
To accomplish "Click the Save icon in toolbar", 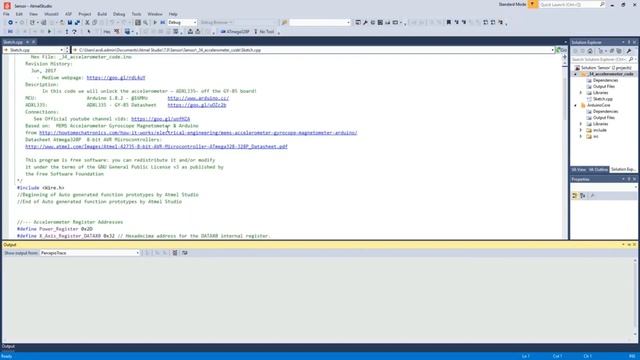I will pos(70,22).
